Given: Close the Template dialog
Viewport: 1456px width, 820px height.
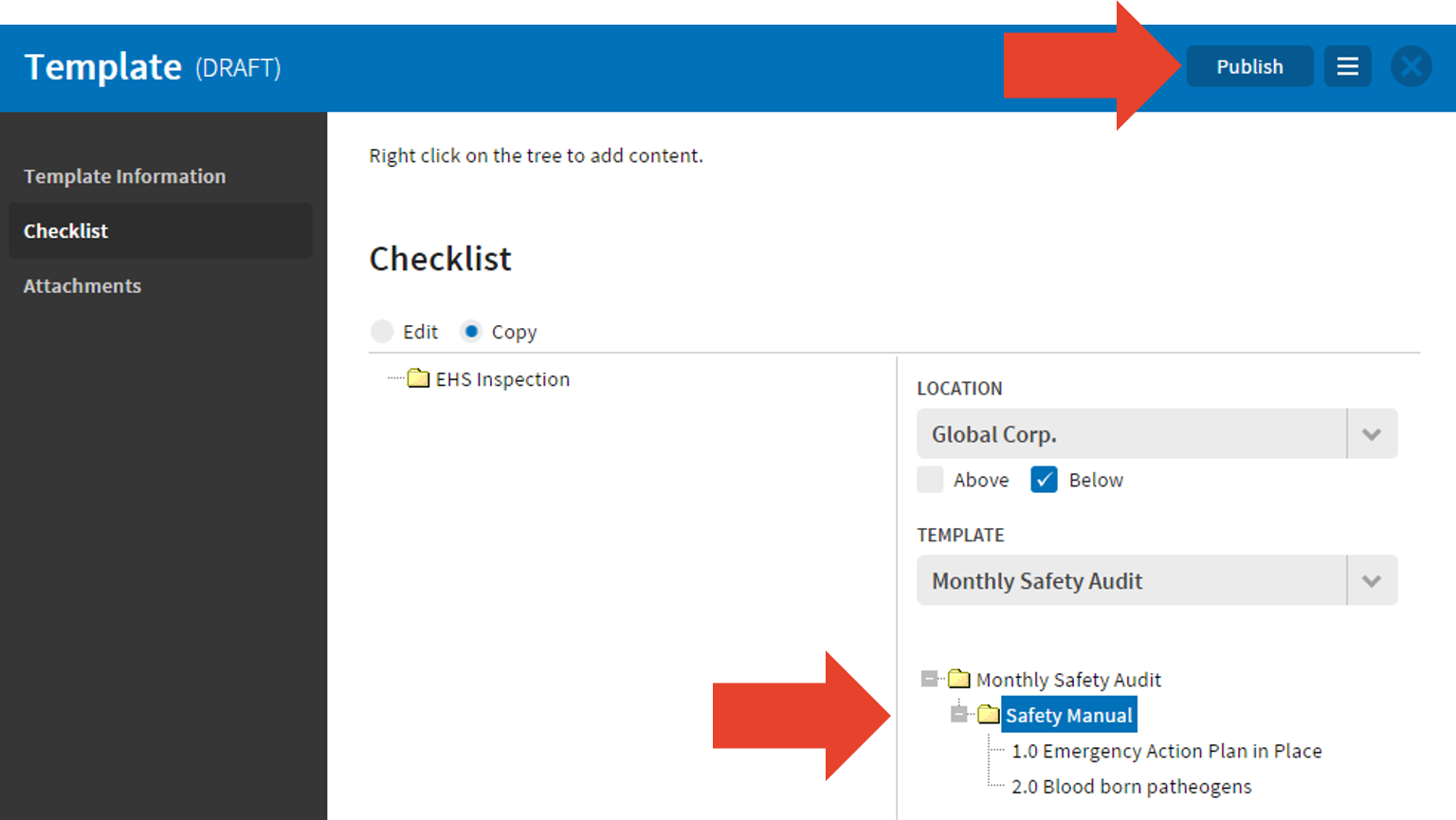Looking at the screenshot, I should point(1410,66).
